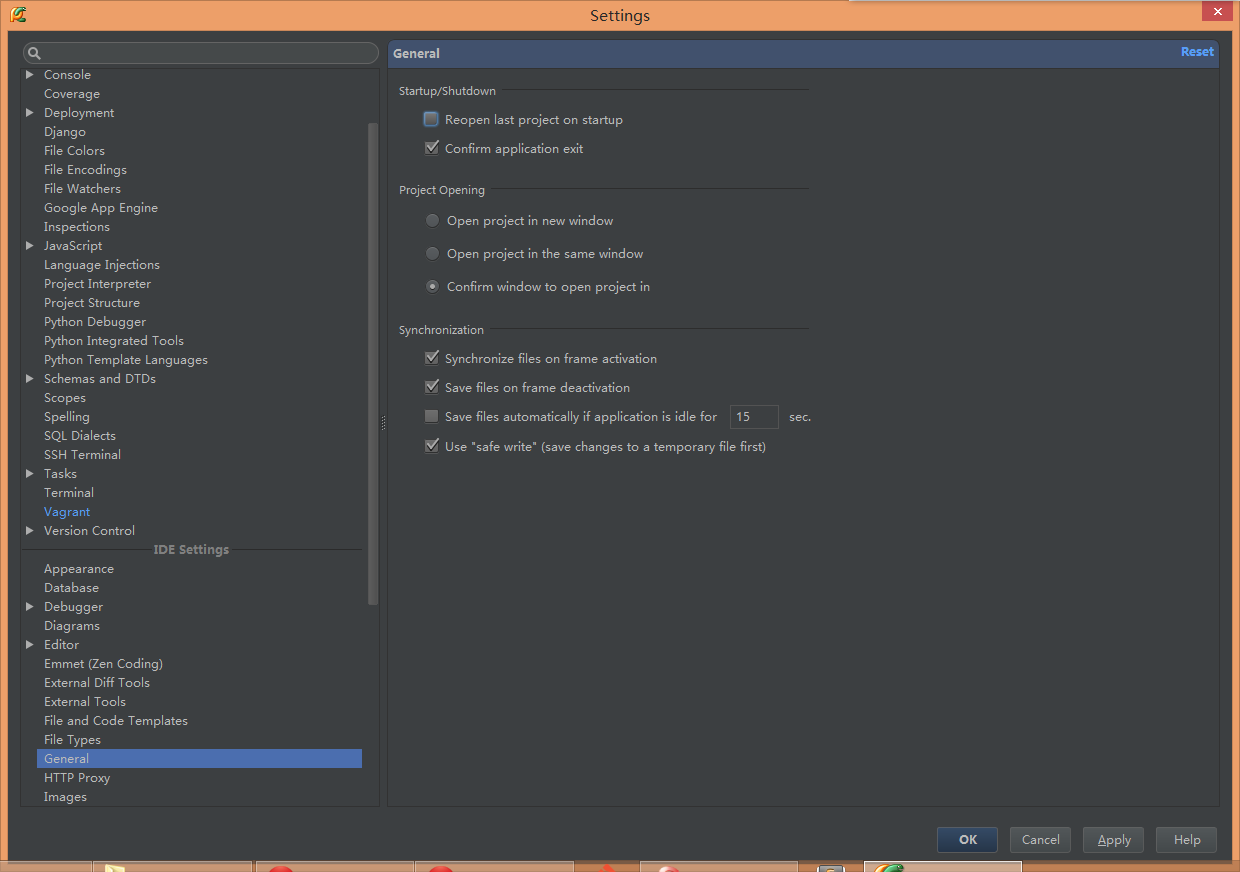Select Python Debugger in the settings list

[x=95, y=322]
